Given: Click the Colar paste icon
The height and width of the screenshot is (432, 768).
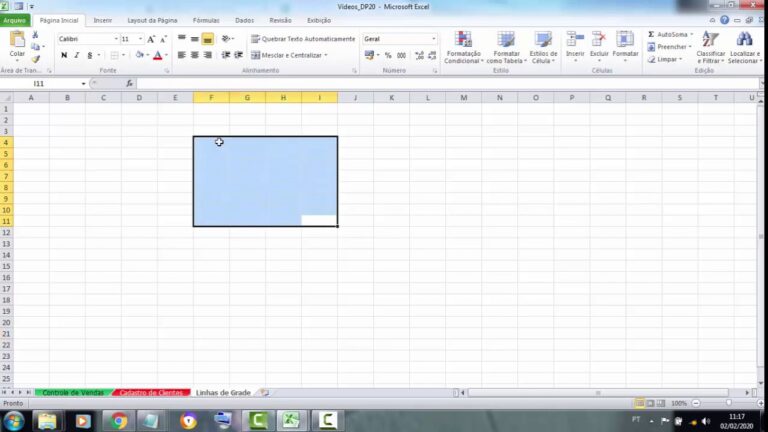Looking at the screenshot, I should (17, 40).
